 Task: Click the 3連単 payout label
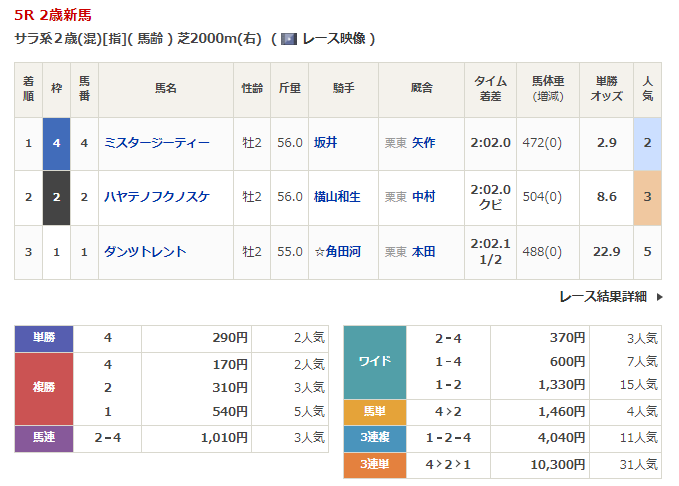374,465
